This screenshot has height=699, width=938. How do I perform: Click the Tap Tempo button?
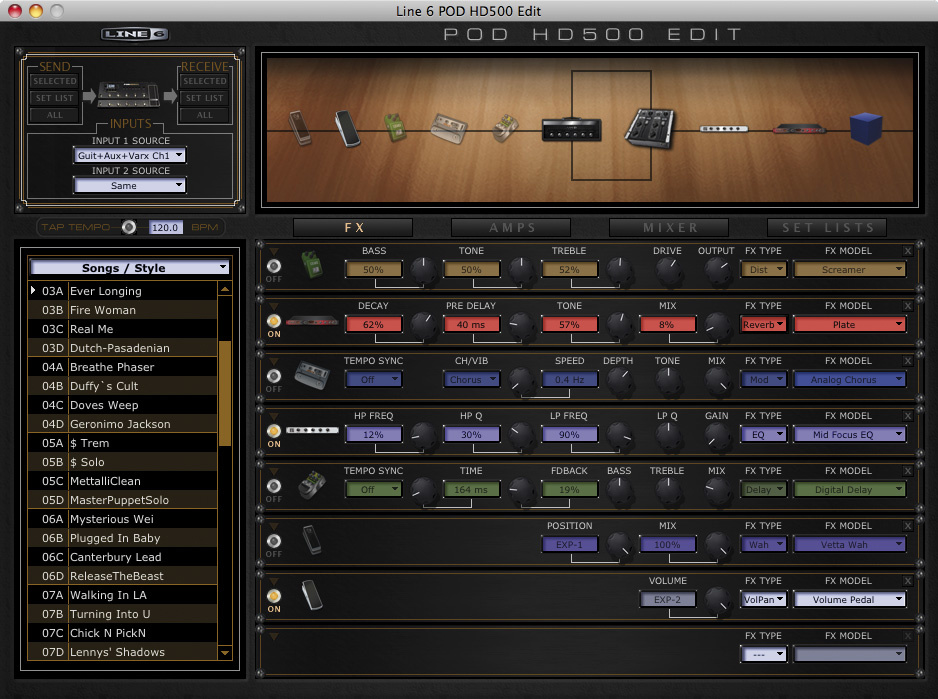coord(129,227)
